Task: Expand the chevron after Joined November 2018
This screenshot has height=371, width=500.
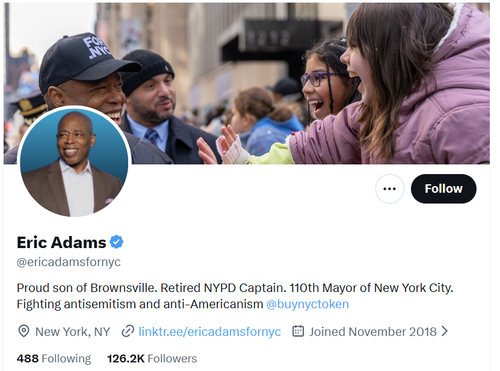Action: (444, 331)
